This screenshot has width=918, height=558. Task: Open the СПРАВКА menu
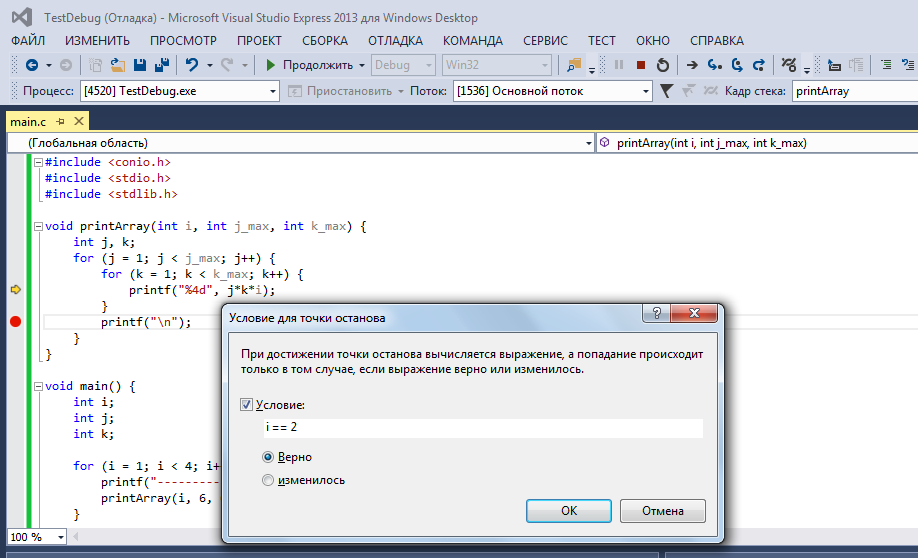tap(717, 40)
